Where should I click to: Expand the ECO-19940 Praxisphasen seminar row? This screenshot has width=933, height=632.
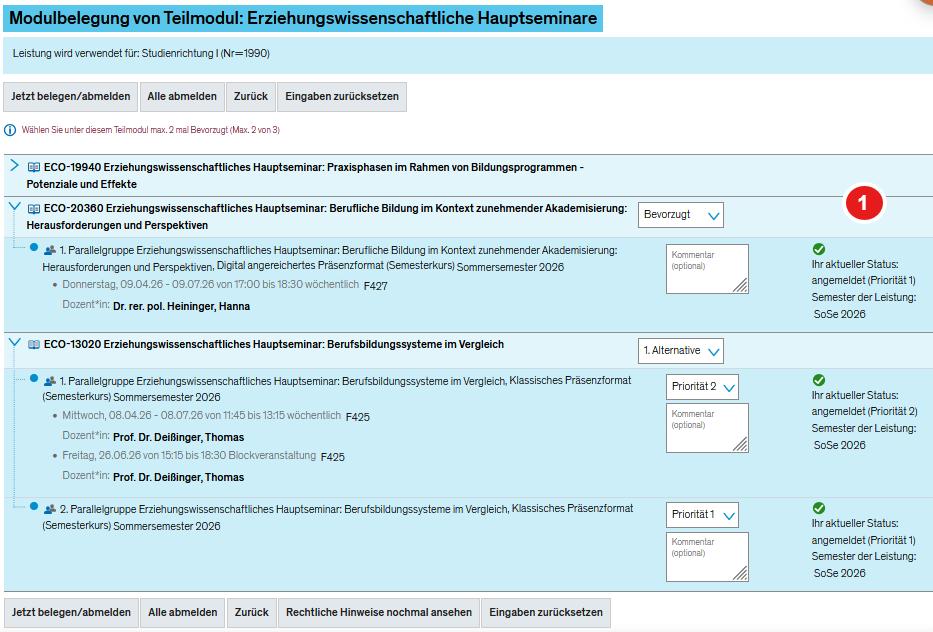click(x=14, y=165)
